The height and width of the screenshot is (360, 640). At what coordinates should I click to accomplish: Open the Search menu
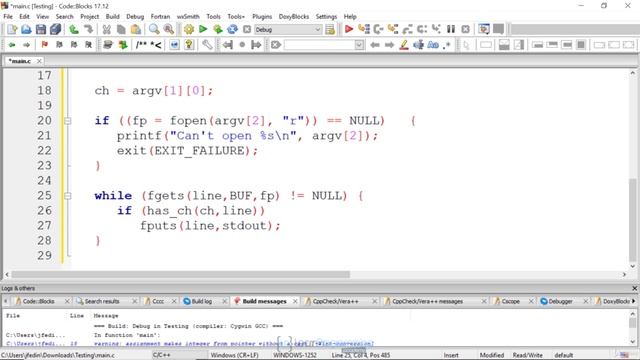coord(64,16)
